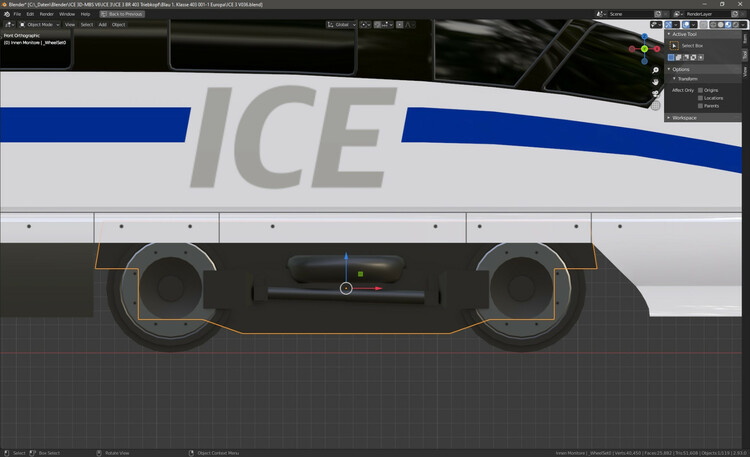Click the blue Z axis gizmo handle
750x457 pixels.
click(644, 36)
